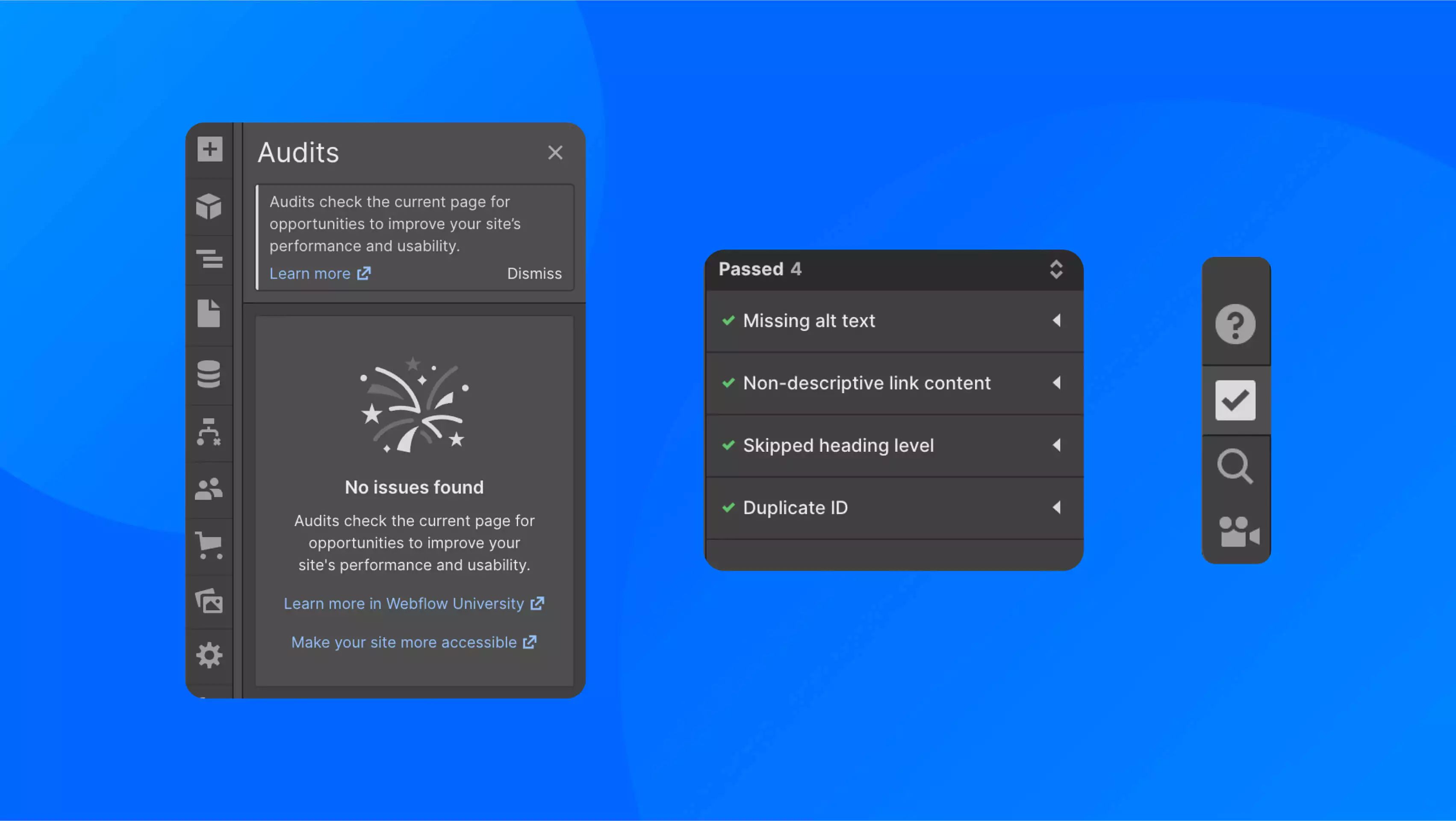
Task: Dismiss the Audits info notice
Action: coord(534,274)
